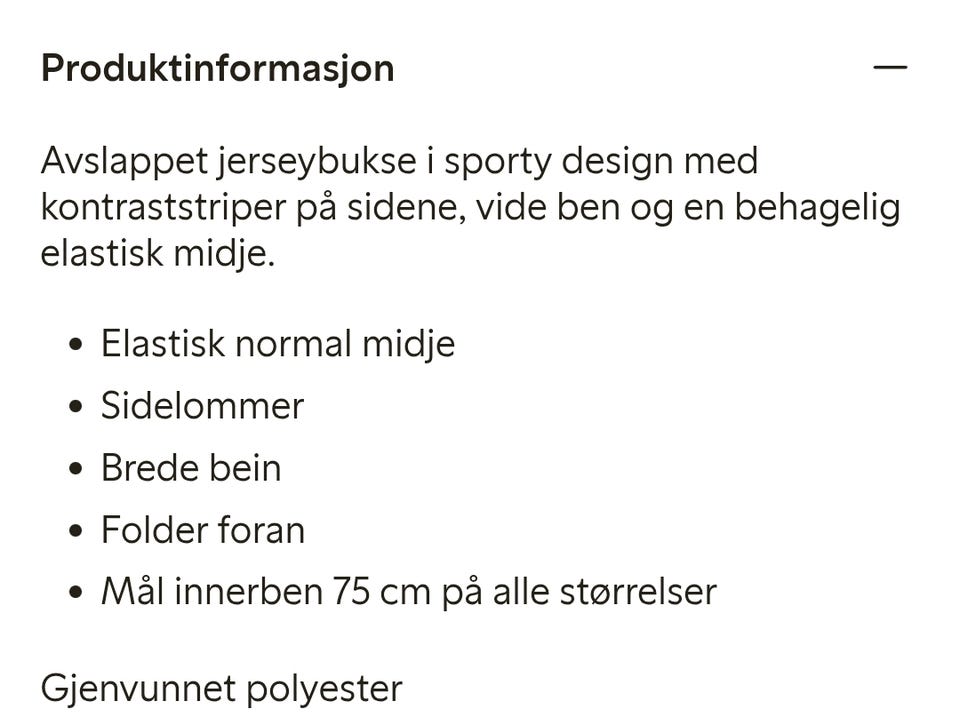Click the "Gjenvunnet polyester" material text

(222, 689)
